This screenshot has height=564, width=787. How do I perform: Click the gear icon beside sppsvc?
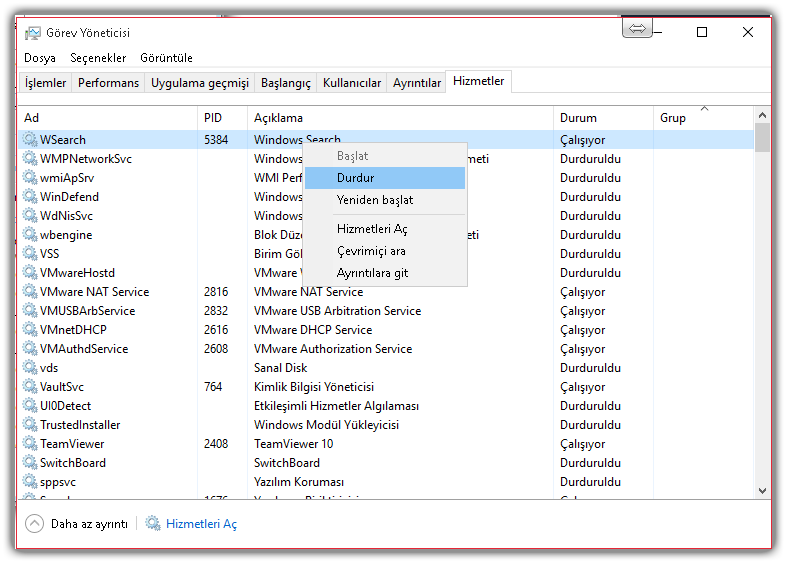pyautogui.click(x=30, y=482)
